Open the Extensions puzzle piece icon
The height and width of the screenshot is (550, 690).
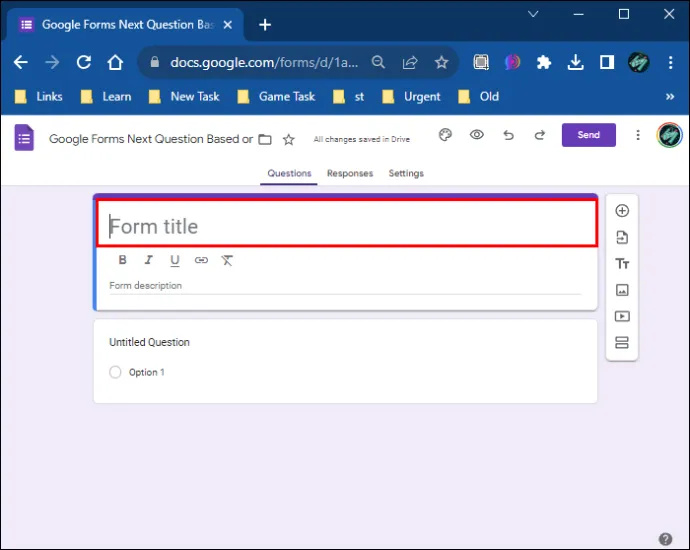pos(544,62)
